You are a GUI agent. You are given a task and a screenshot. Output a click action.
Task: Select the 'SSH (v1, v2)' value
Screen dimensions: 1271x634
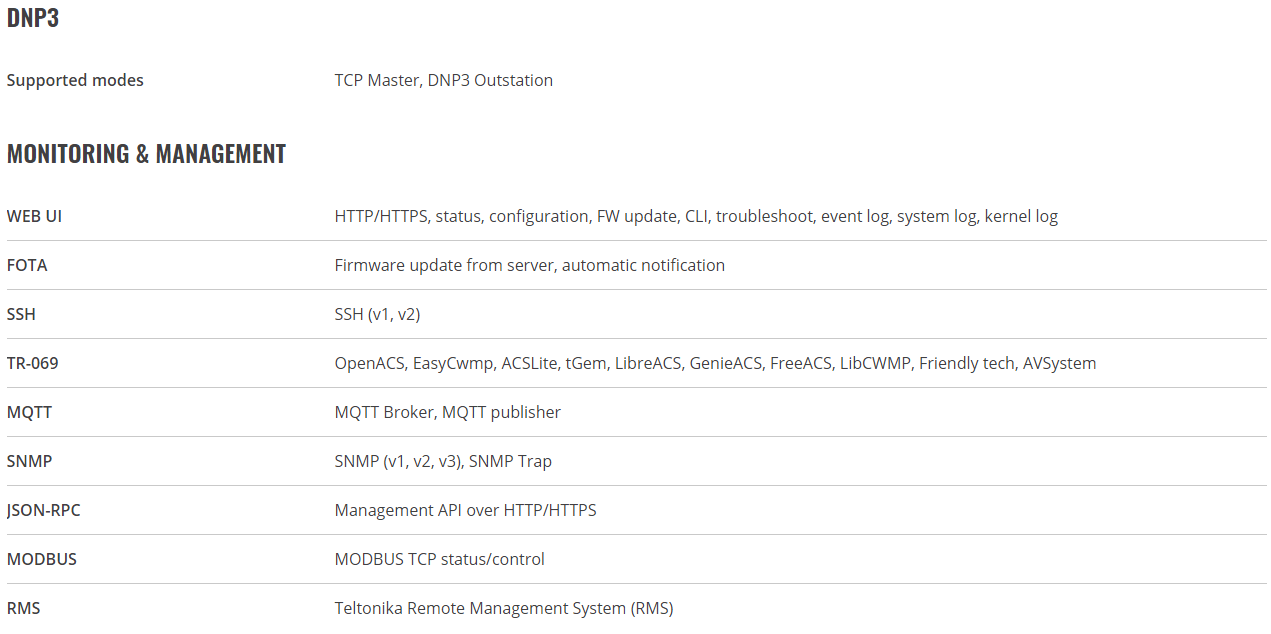(377, 314)
